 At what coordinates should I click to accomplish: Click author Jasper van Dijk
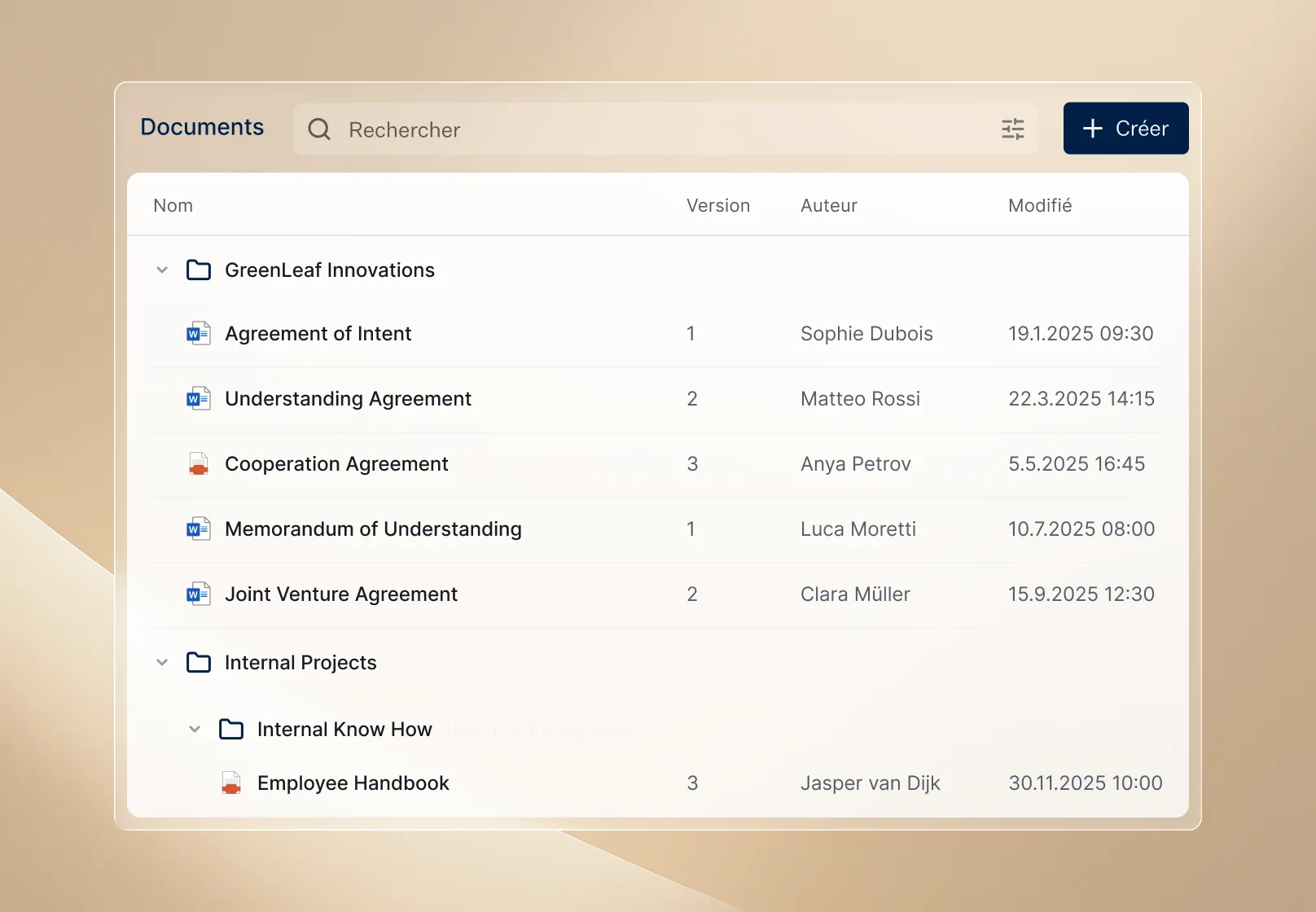pos(871,783)
